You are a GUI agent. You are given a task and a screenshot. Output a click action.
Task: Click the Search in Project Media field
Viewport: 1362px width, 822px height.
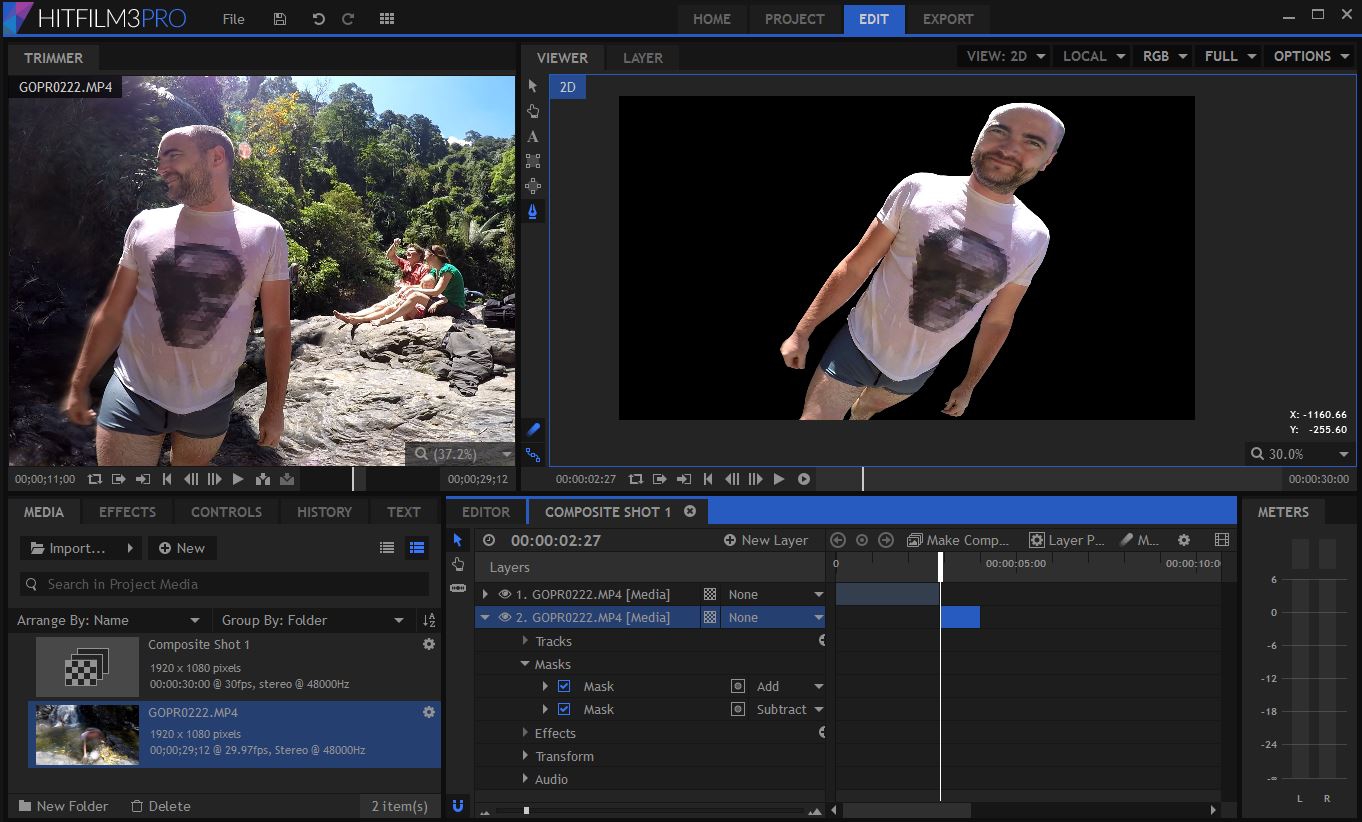click(225, 584)
